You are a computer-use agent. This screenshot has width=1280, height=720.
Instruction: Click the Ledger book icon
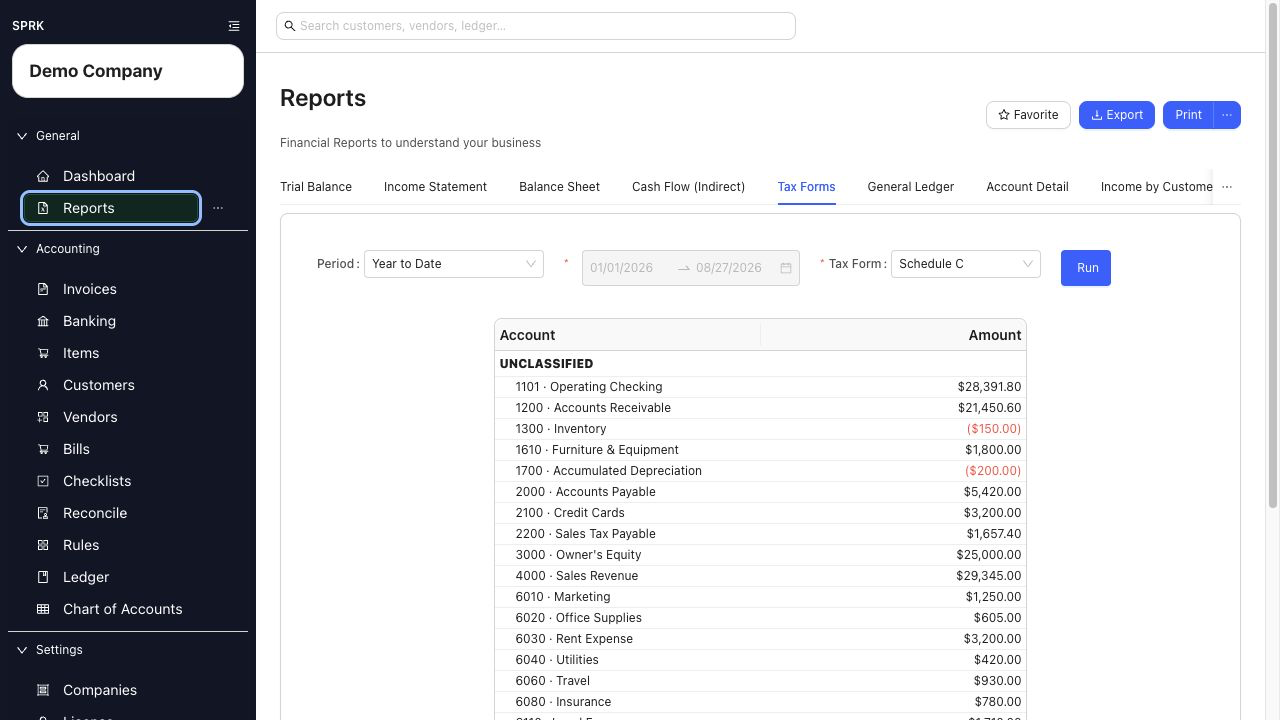pyautogui.click(x=43, y=577)
